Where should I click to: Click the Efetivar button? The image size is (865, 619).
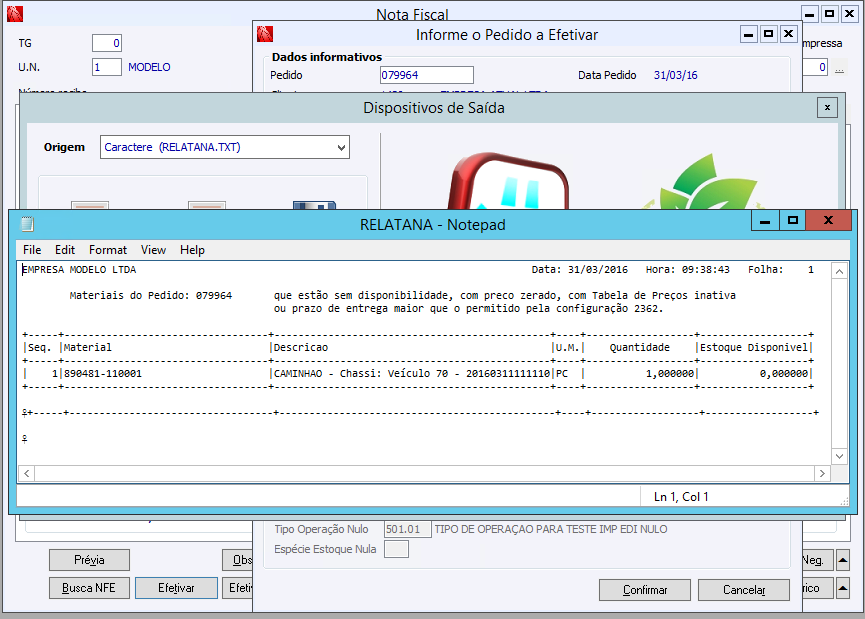177,588
